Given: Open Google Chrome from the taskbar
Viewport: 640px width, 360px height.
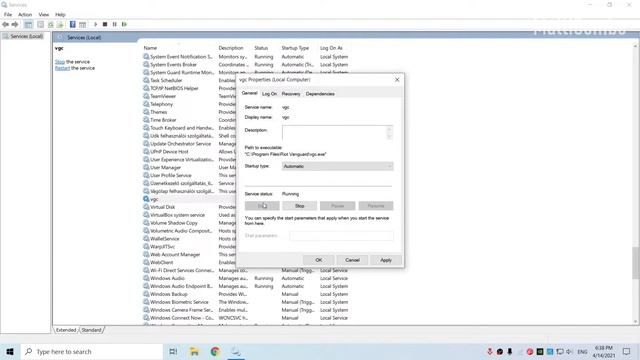Looking at the screenshot, I should click(215, 351).
